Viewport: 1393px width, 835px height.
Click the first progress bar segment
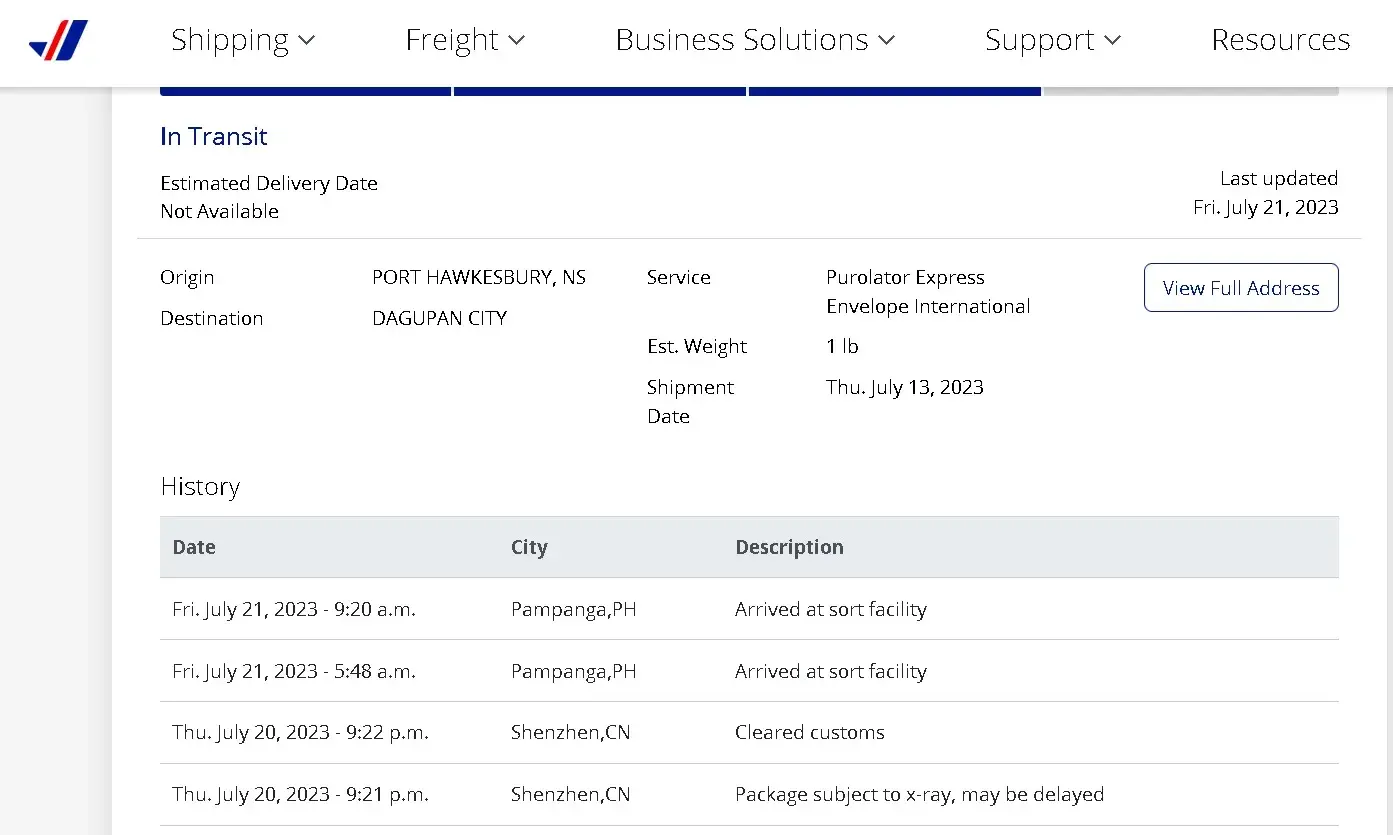[305, 92]
